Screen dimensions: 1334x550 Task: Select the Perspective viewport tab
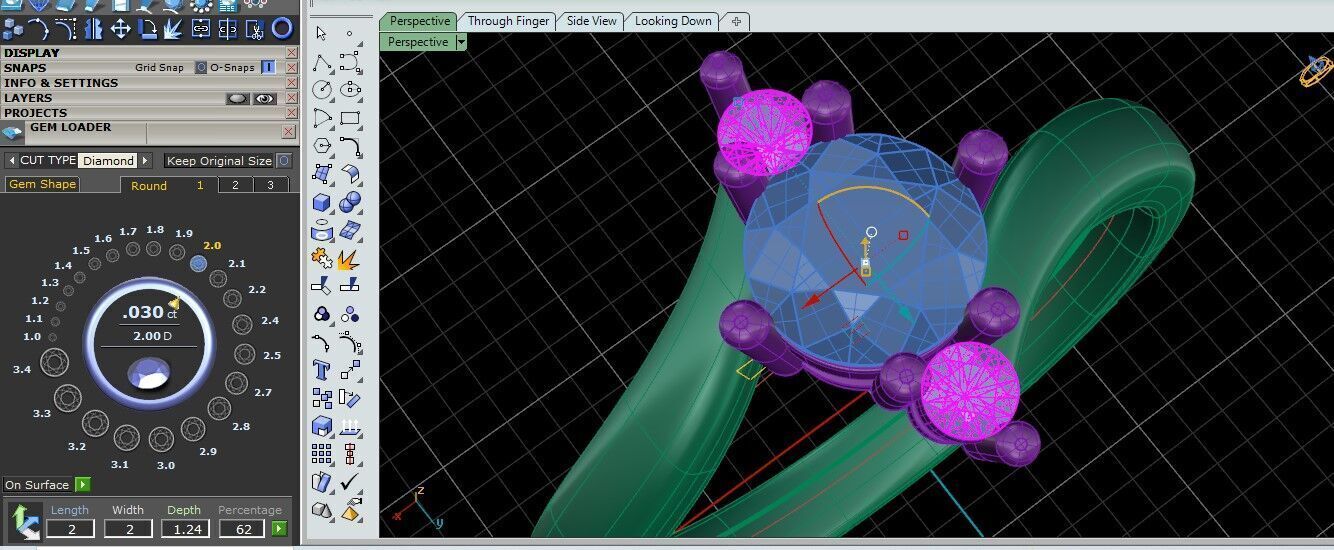point(419,21)
